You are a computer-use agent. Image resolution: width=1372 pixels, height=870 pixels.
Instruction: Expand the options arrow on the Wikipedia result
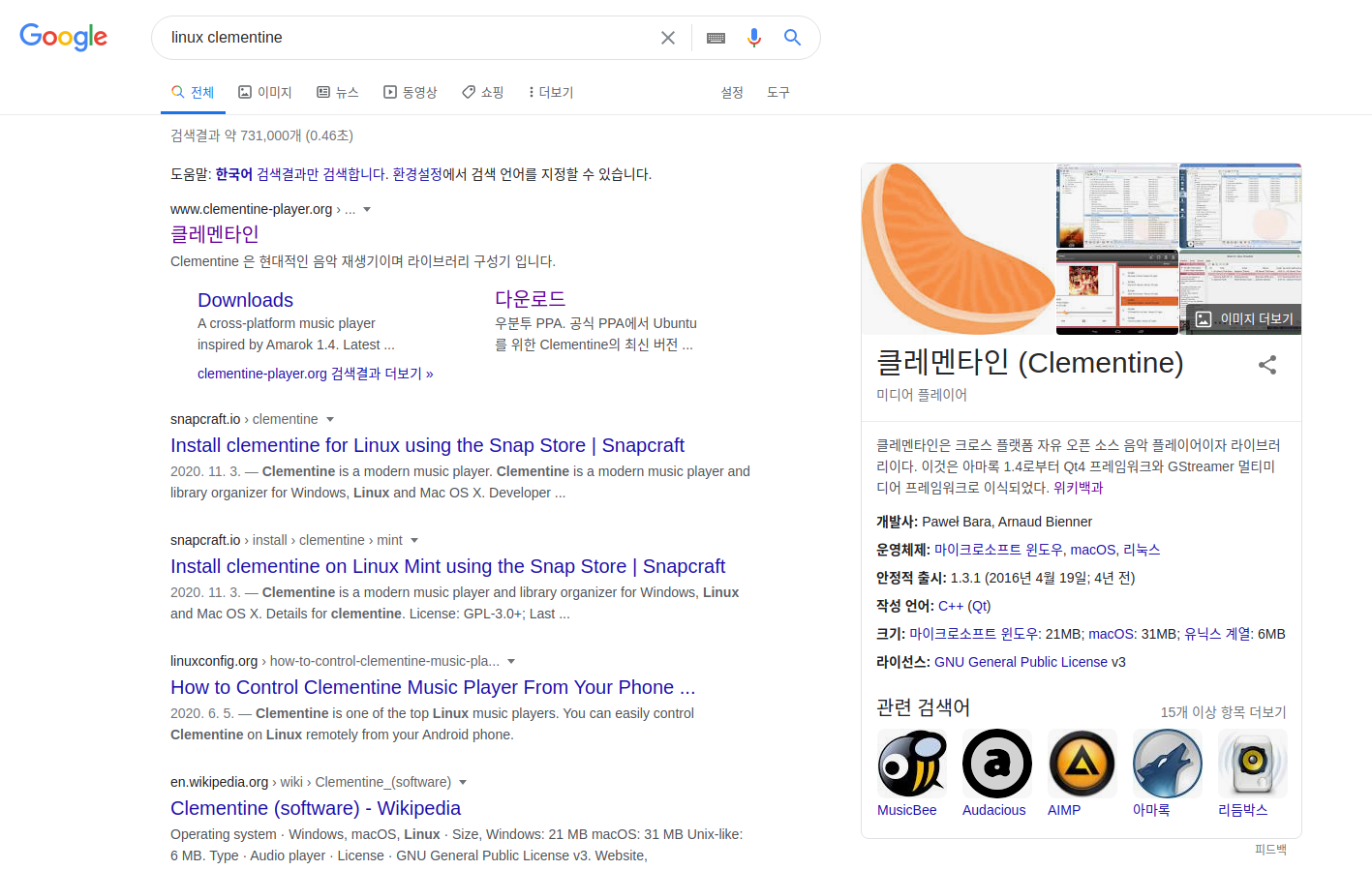tap(462, 781)
